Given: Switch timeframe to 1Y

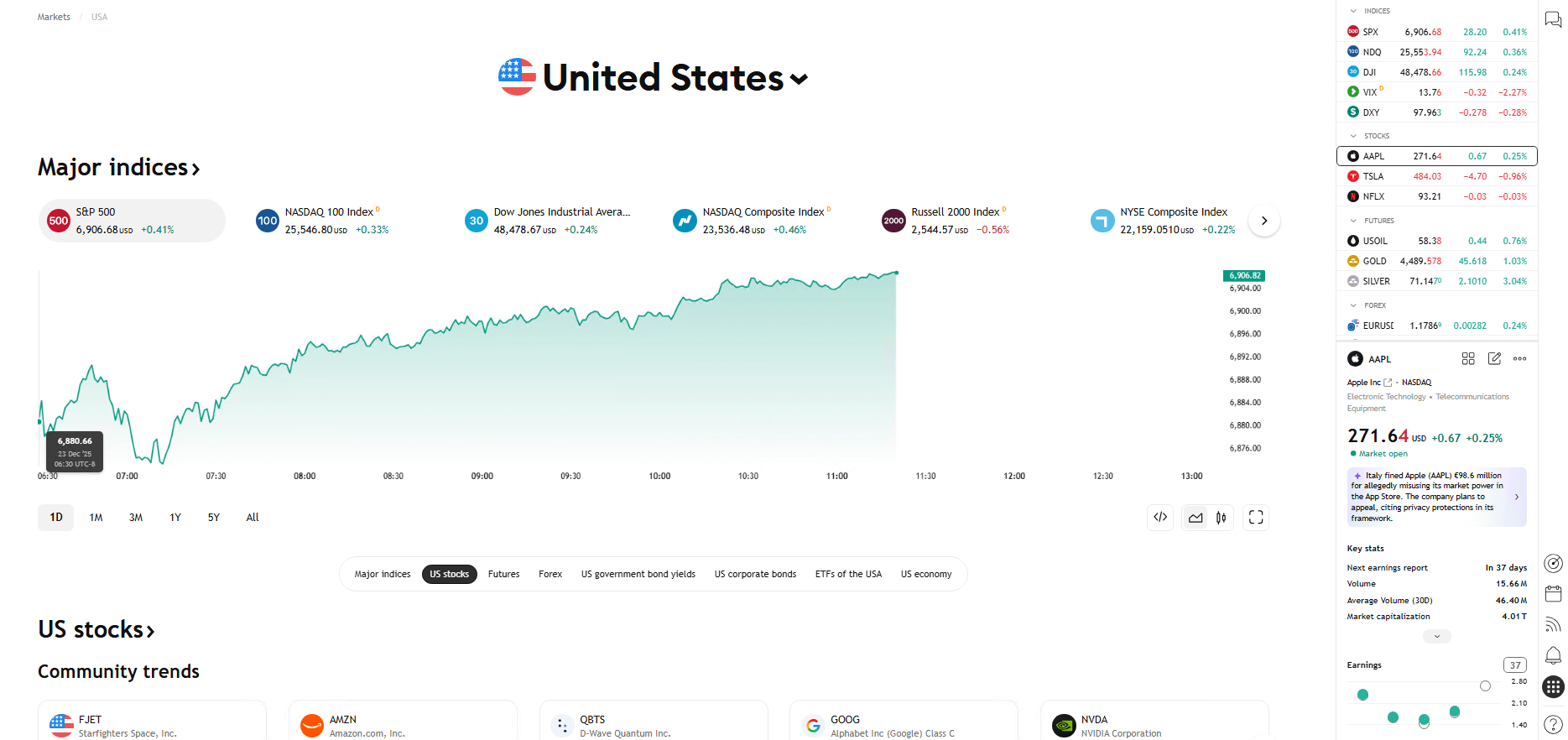Looking at the screenshot, I should coord(175,518).
